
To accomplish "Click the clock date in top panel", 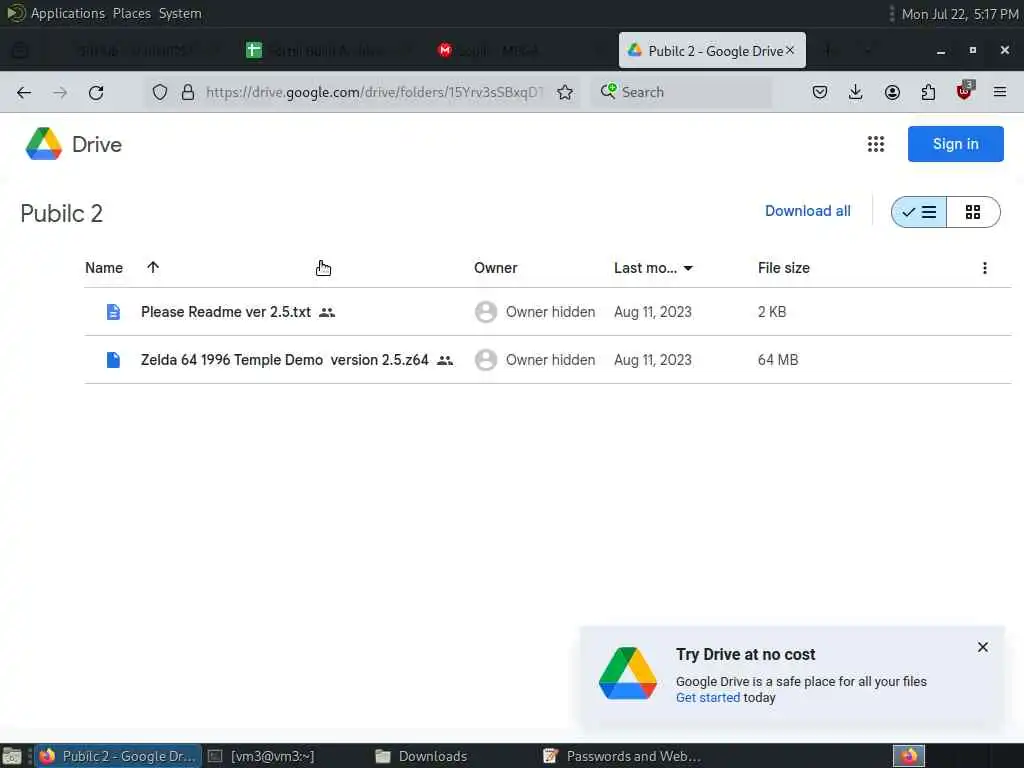I will [x=959, y=14].
